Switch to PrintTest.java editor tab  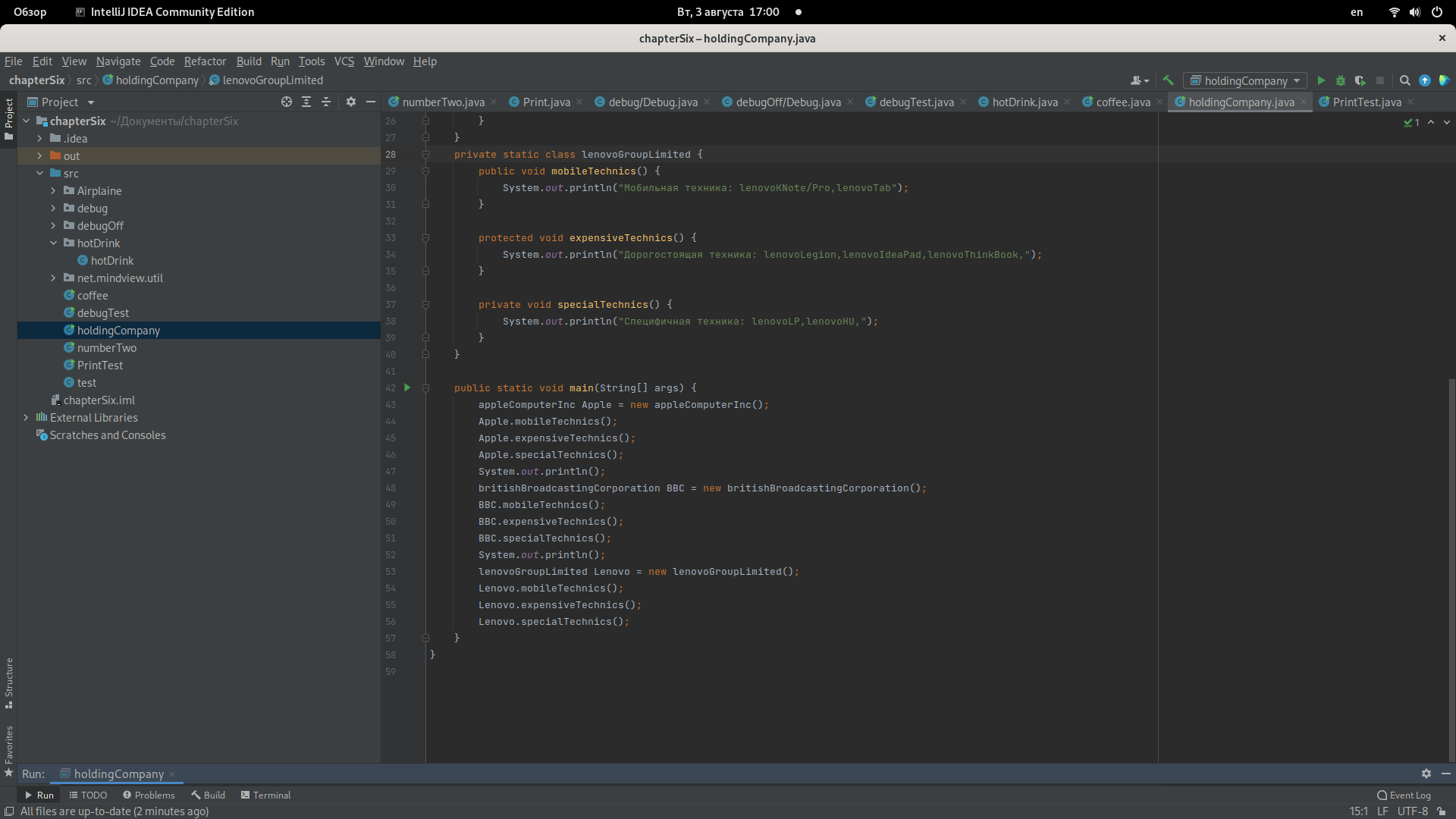pos(1367,102)
